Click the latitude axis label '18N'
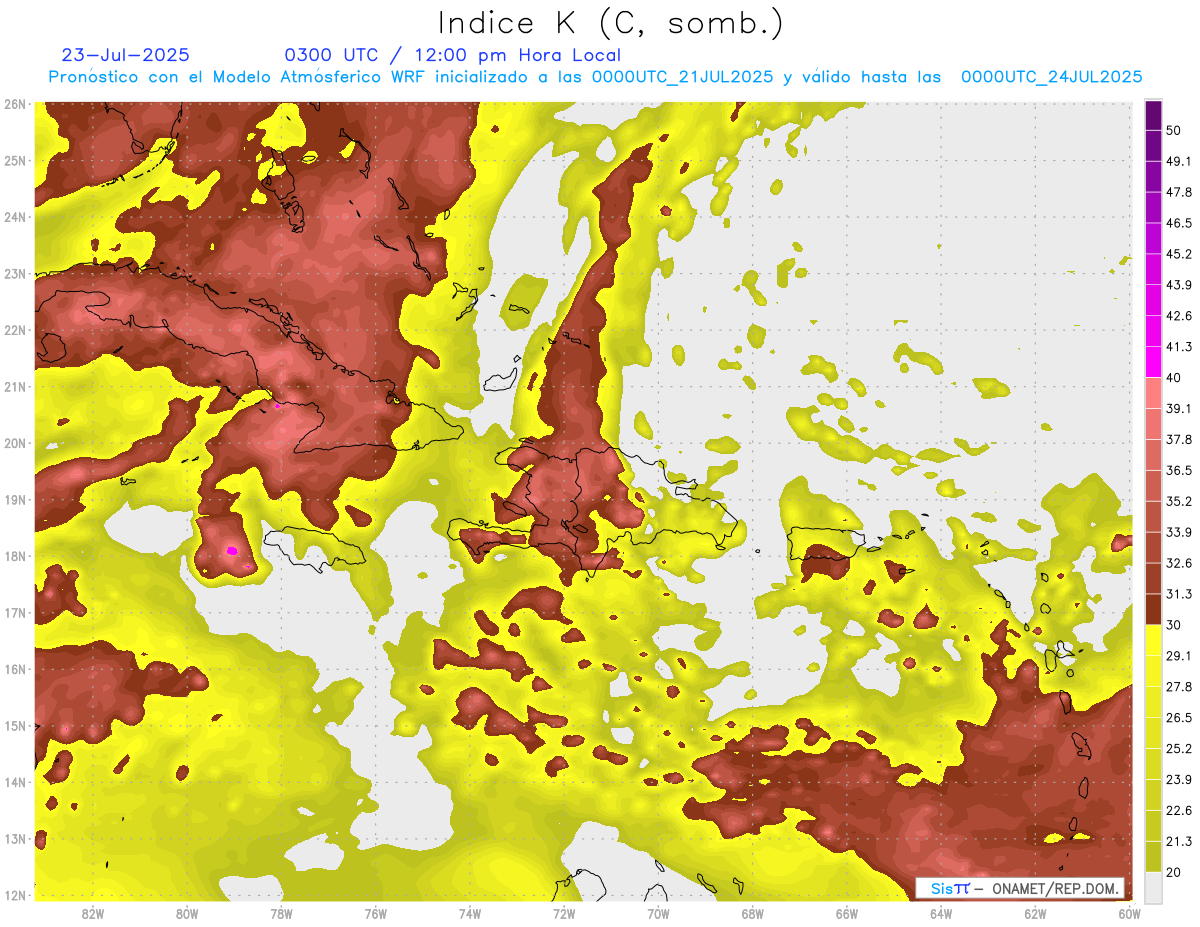Viewport: 1200px width, 927px height. (x=15, y=556)
